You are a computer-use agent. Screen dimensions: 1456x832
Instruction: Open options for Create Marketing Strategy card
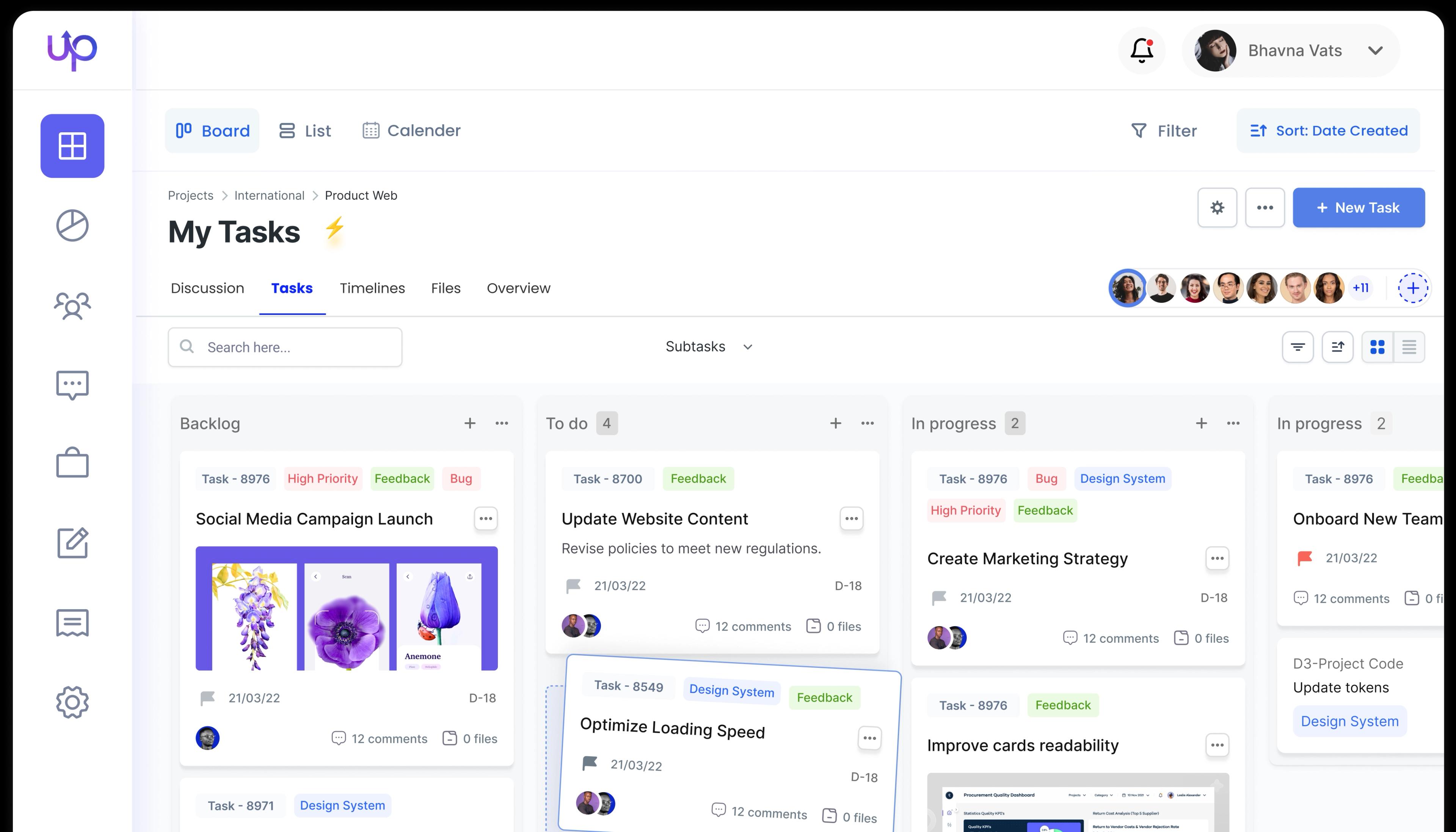coord(1217,558)
